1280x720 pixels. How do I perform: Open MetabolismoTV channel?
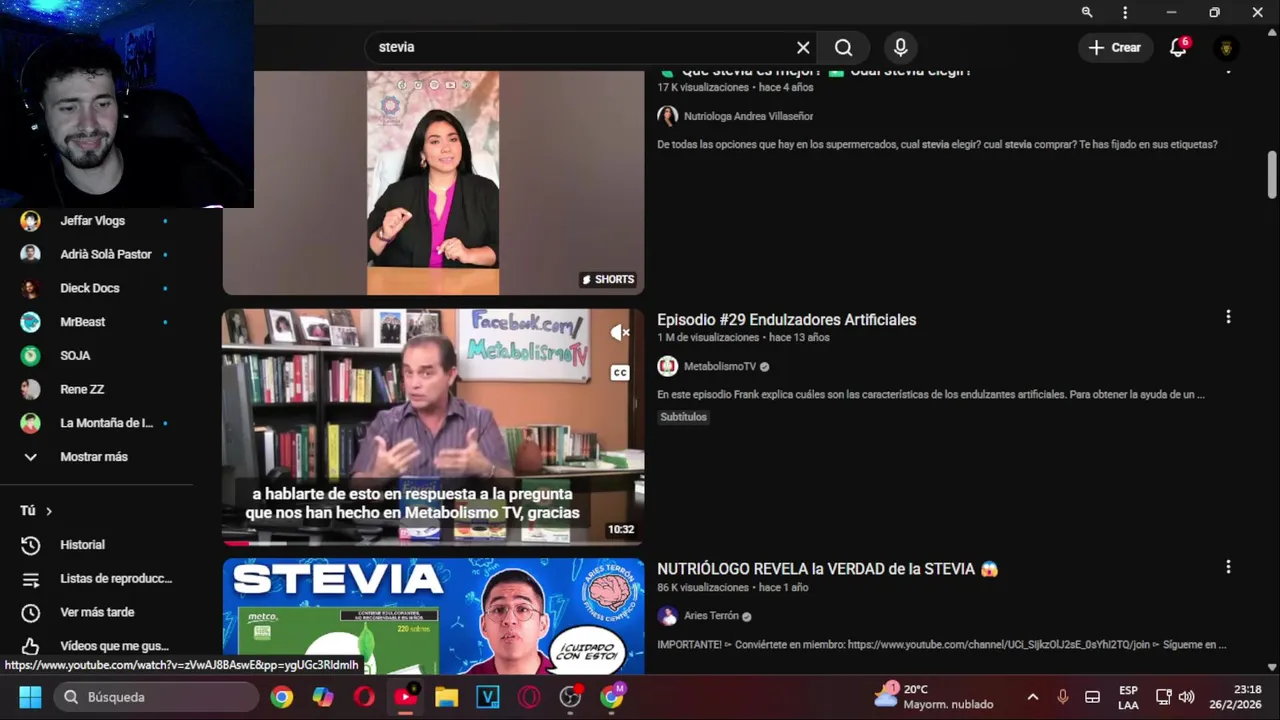(720, 366)
